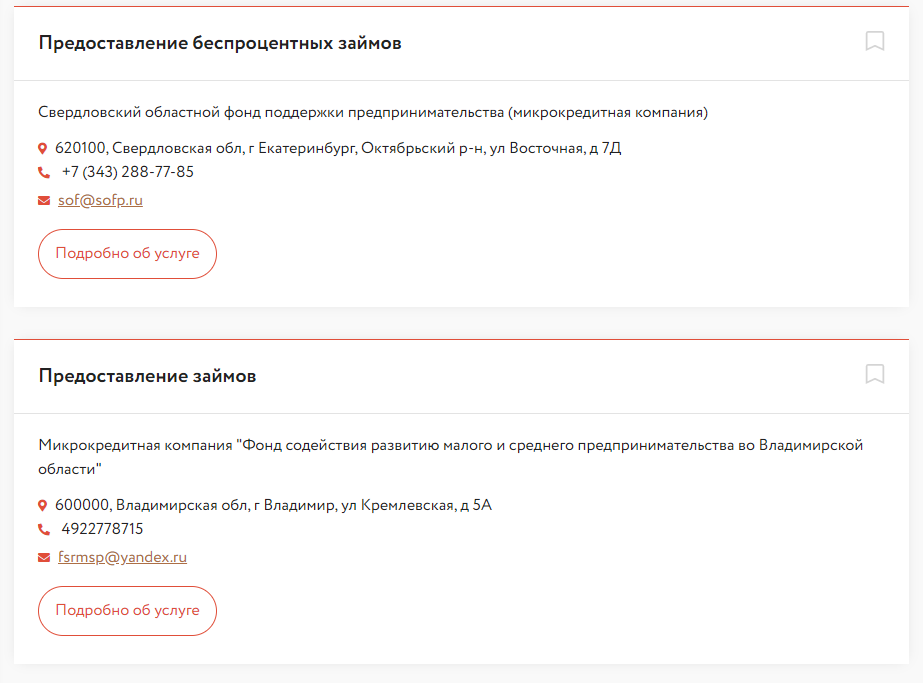
Task: Click envelope icon next to fsrmsp@yandex.ru
Action: (44, 558)
